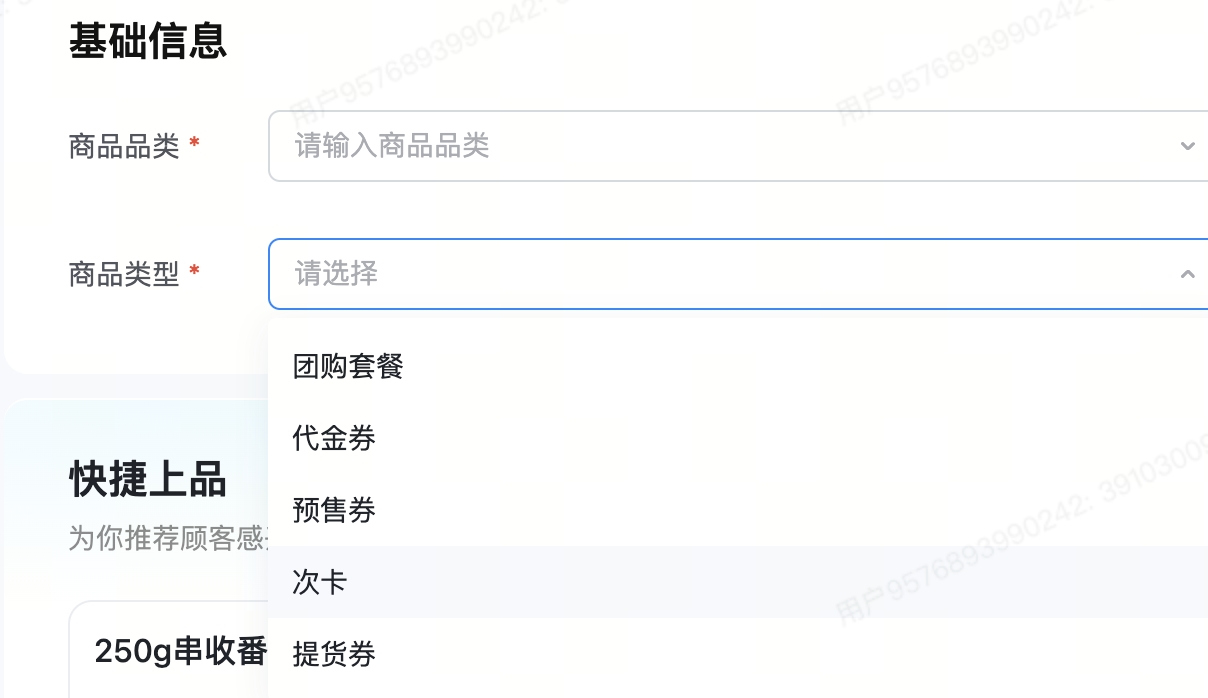
Task: Click the 为你推荐顾客感 subtitle text
Action: coord(166,538)
